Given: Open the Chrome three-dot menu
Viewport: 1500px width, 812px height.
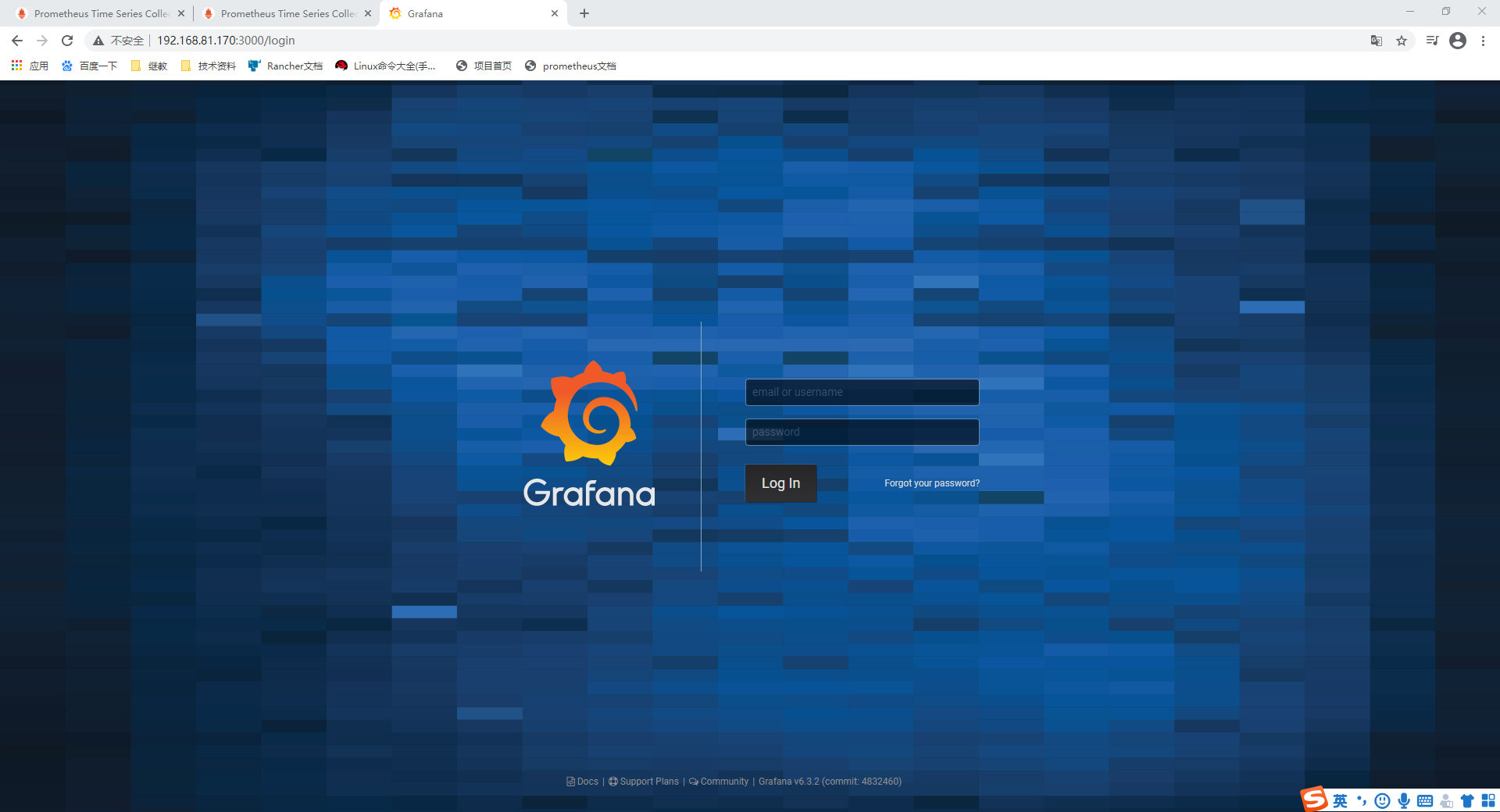Looking at the screenshot, I should pos(1483,41).
